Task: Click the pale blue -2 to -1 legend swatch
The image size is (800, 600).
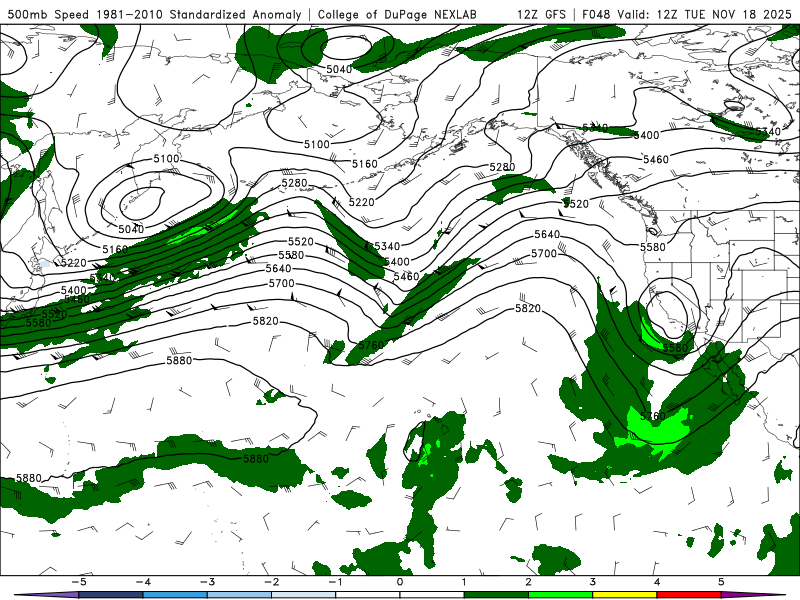Action: pos(304,595)
